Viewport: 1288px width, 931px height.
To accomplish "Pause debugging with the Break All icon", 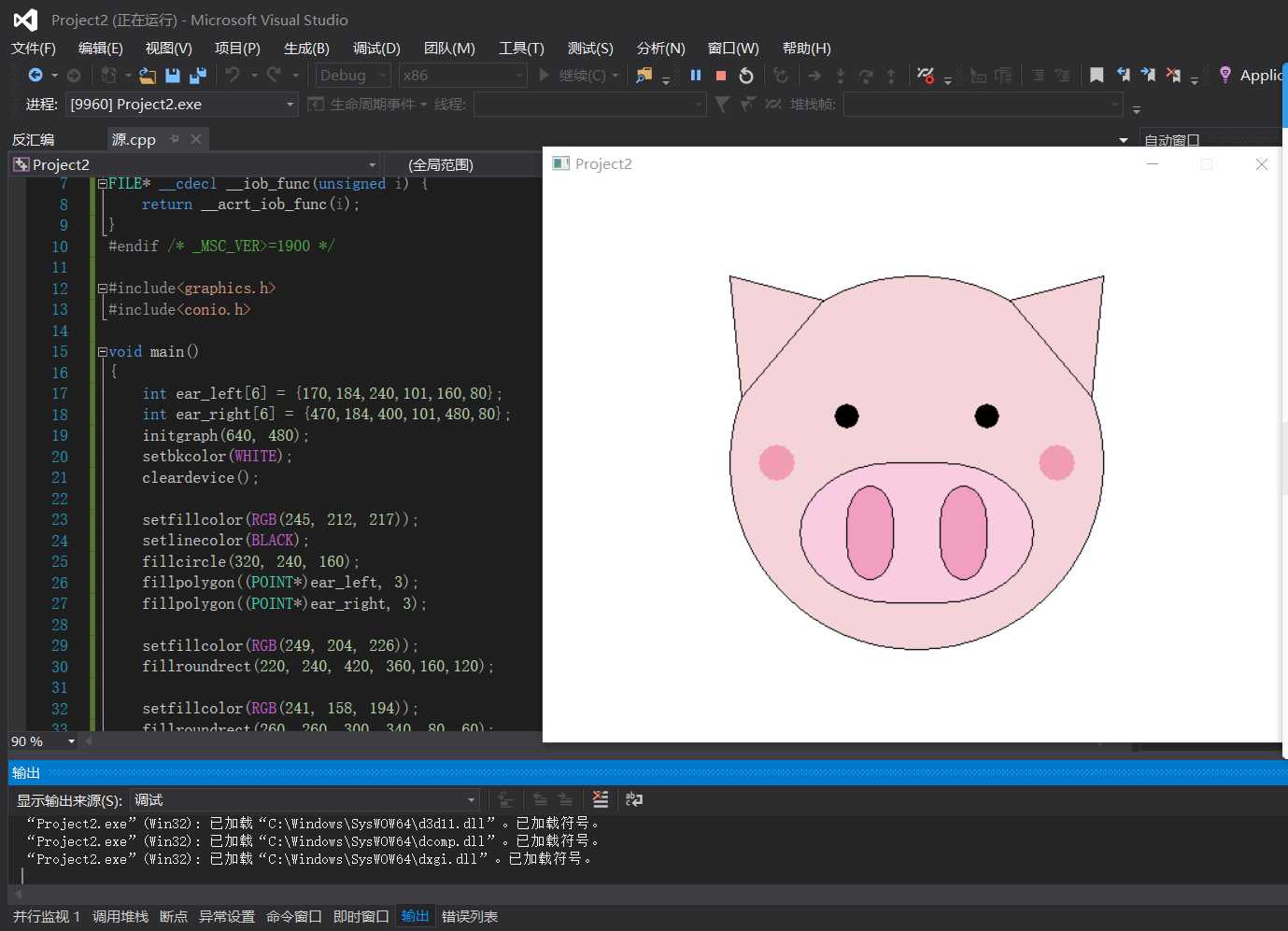I will pyautogui.click(x=696, y=76).
